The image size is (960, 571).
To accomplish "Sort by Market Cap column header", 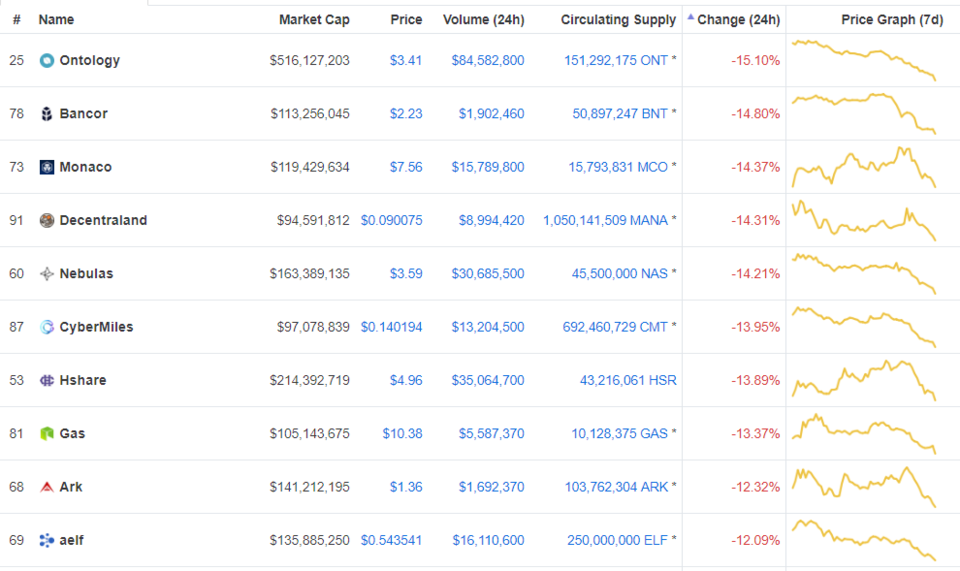I will [x=314, y=20].
